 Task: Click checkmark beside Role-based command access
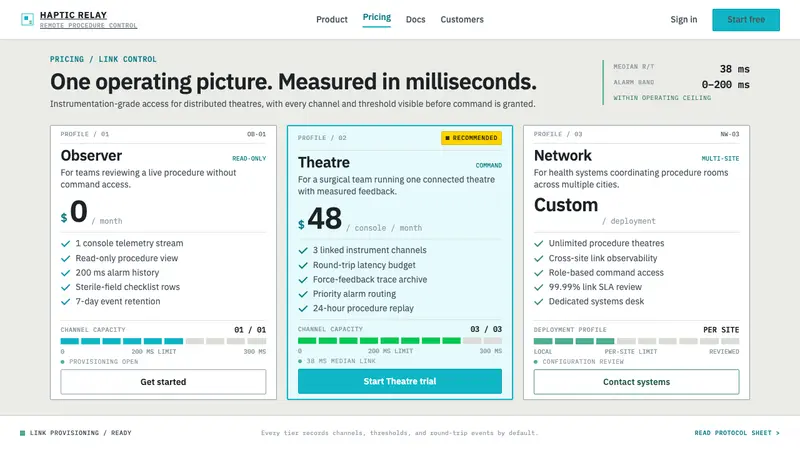coord(538,273)
